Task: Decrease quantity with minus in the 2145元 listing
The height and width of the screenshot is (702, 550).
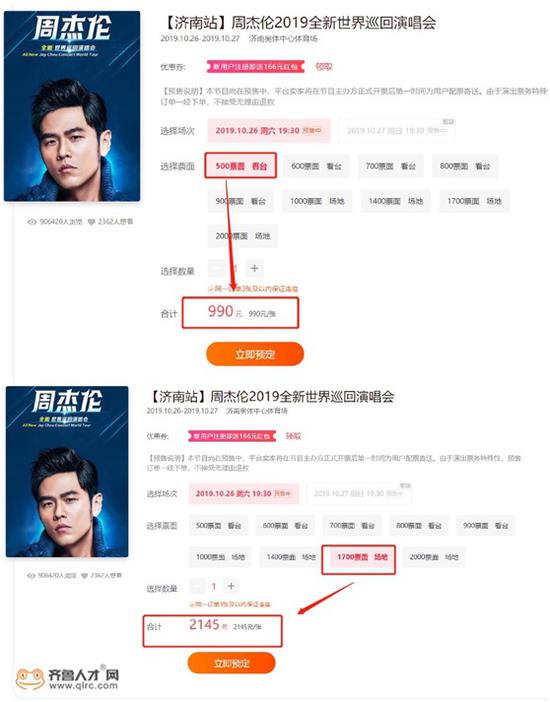Action: point(196,586)
